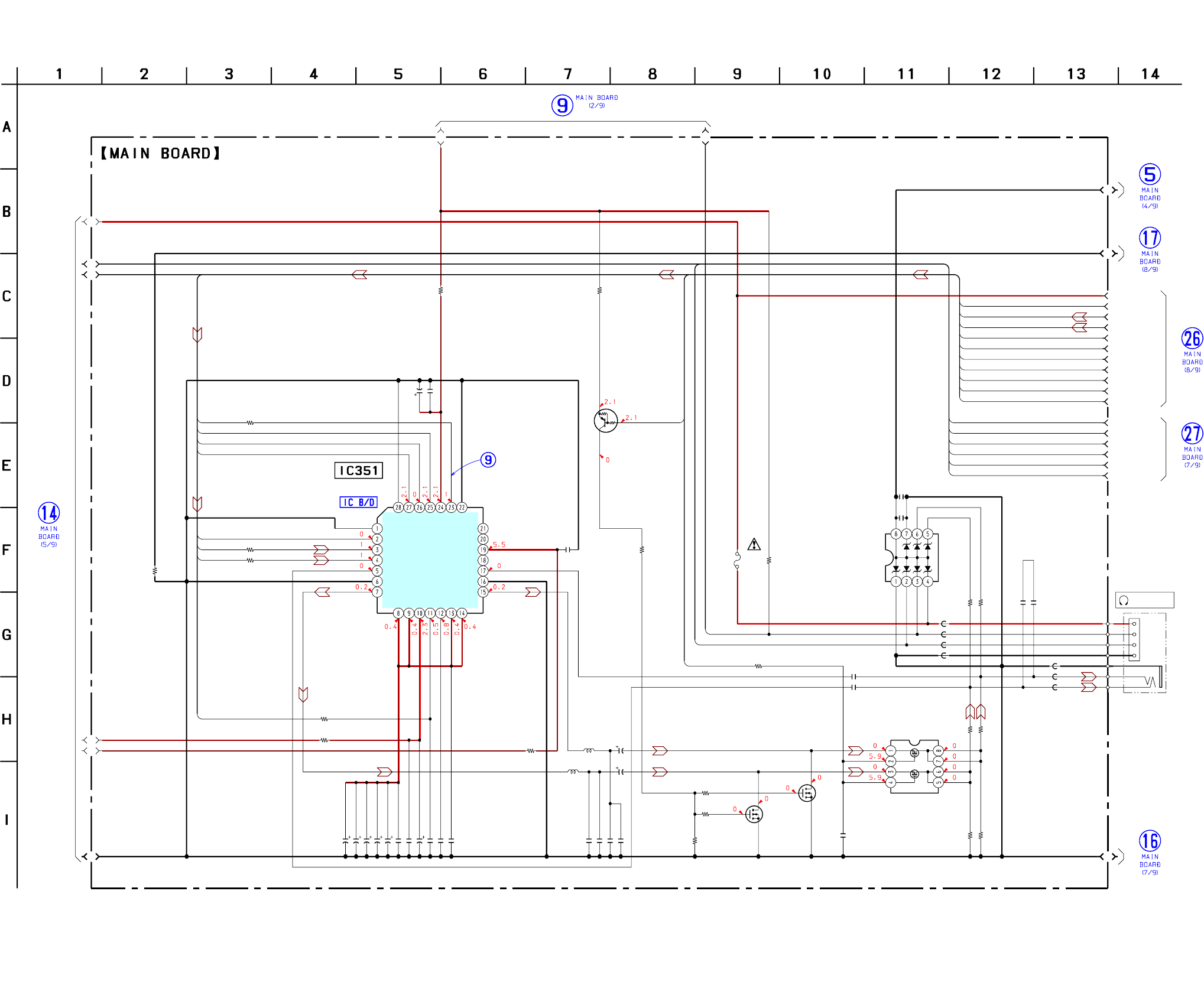Screen dimensions: 1204x995
Task: Click the warning triangle symbol
Action: coord(754,545)
